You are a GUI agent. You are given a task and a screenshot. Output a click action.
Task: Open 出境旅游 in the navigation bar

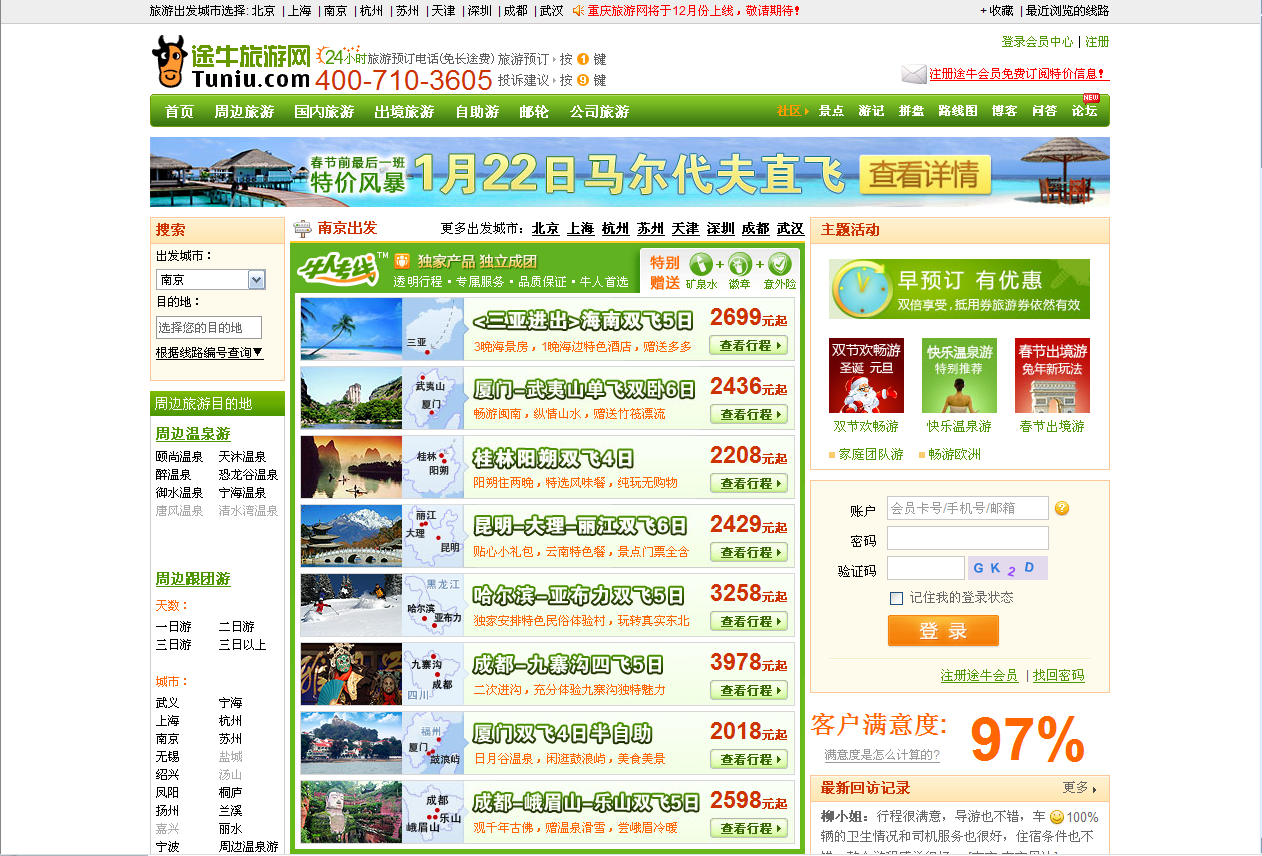(404, 112)
